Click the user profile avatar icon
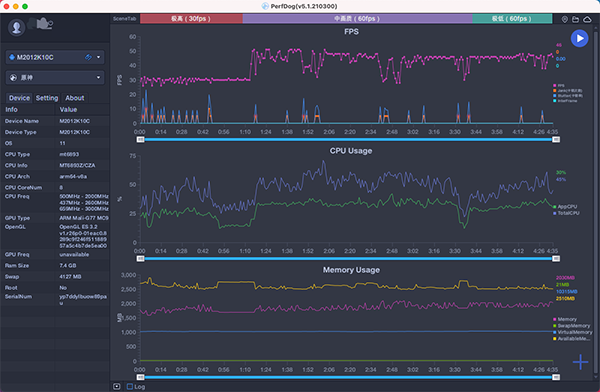 click(x=16, y=27)
